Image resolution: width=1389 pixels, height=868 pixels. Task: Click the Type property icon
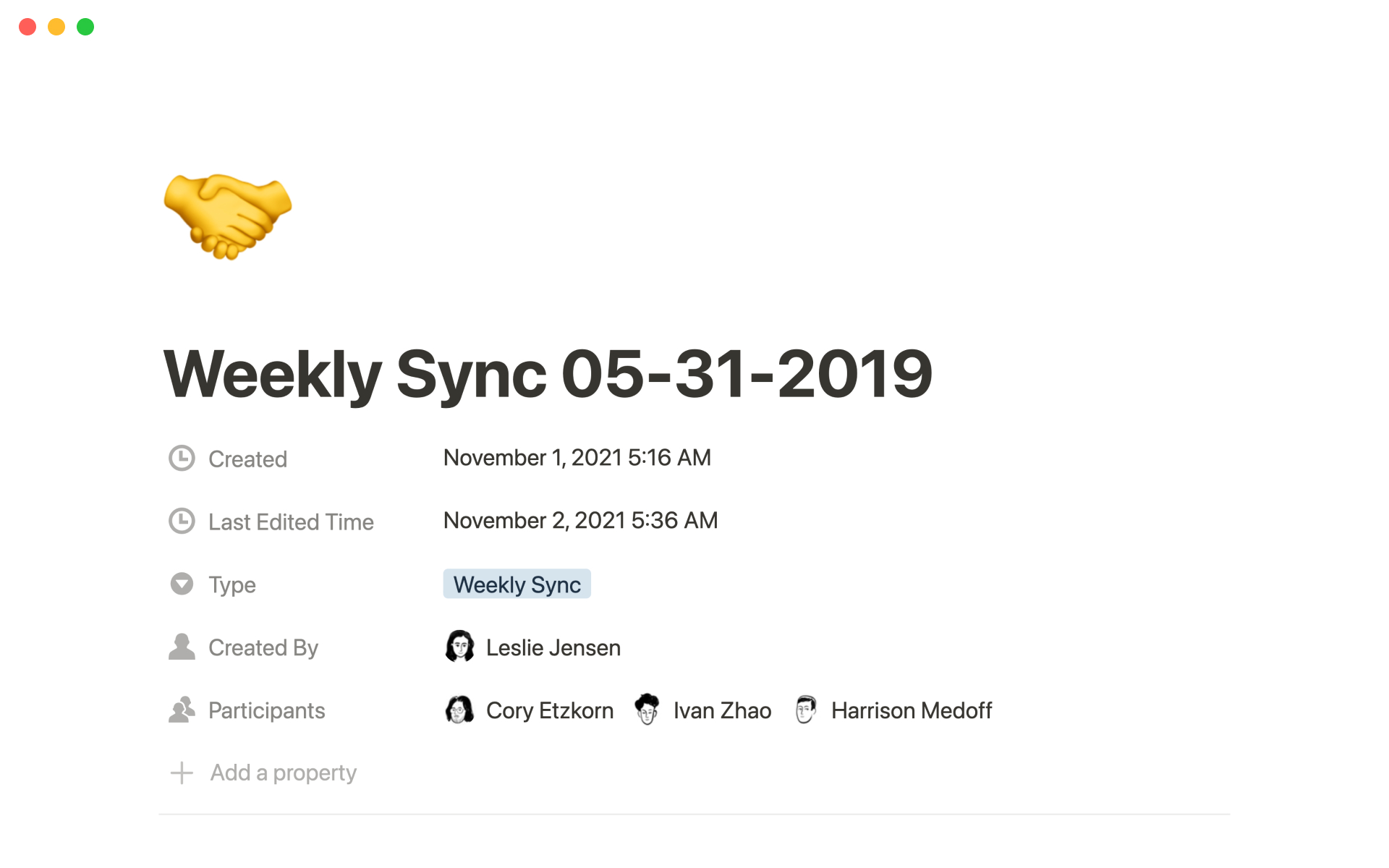[x=182, y=583]
